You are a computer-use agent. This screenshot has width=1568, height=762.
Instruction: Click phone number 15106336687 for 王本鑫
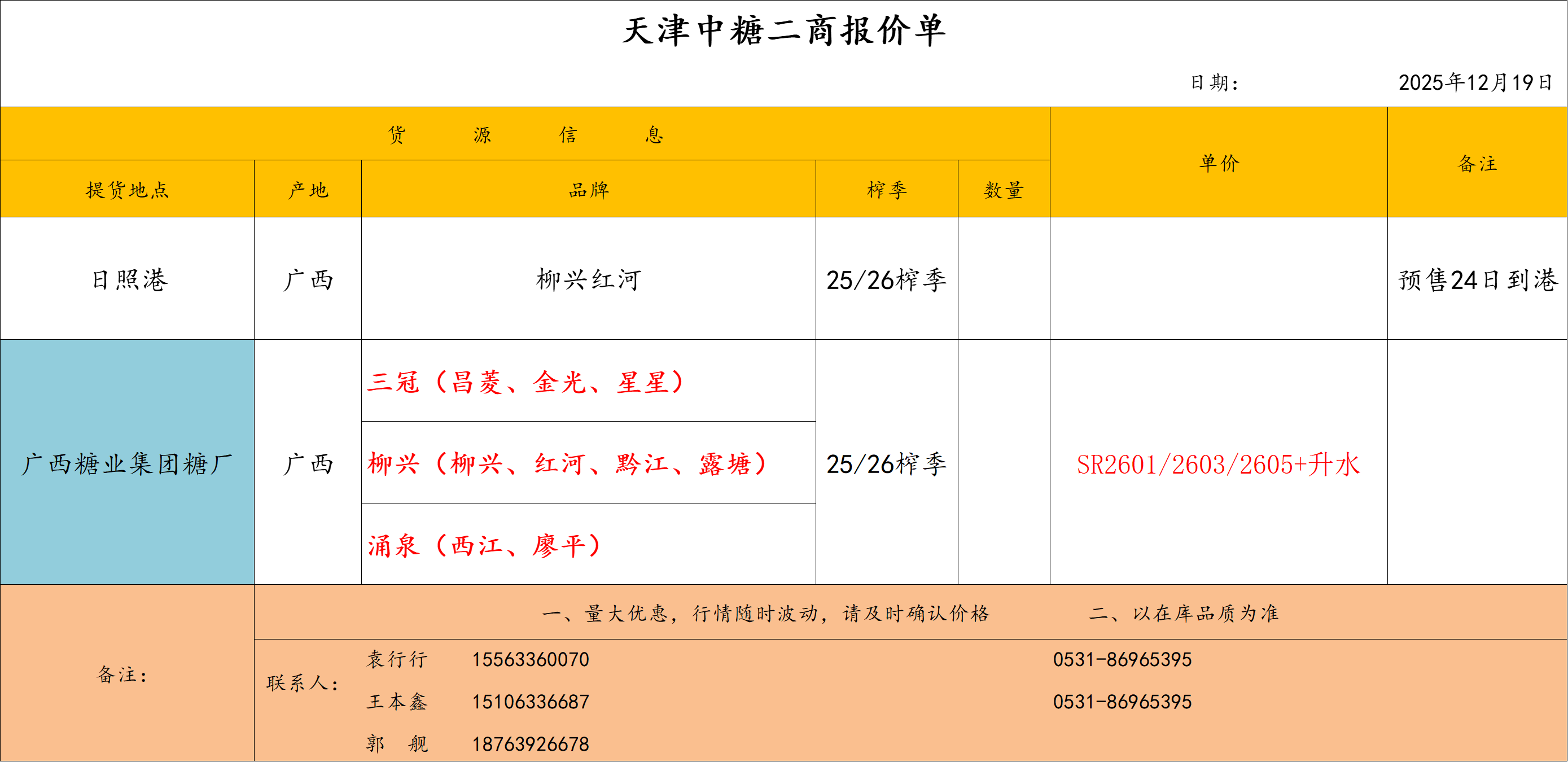click(530, 702)
